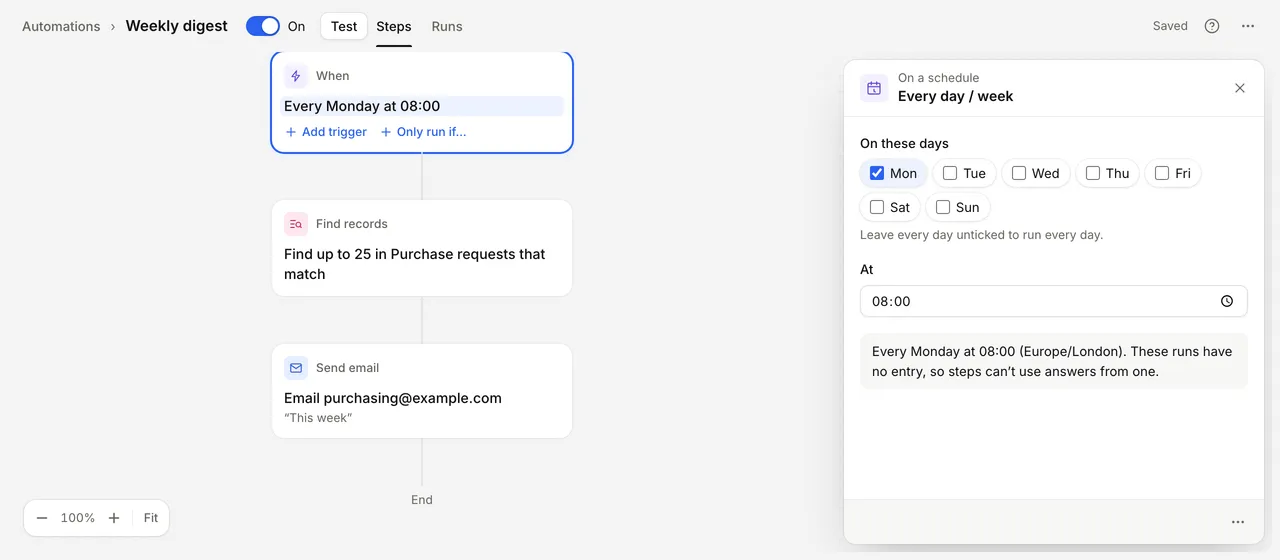Zoom in with the plus button
The height and width of the screenshot is (560, 1280).
click(114, 518)
